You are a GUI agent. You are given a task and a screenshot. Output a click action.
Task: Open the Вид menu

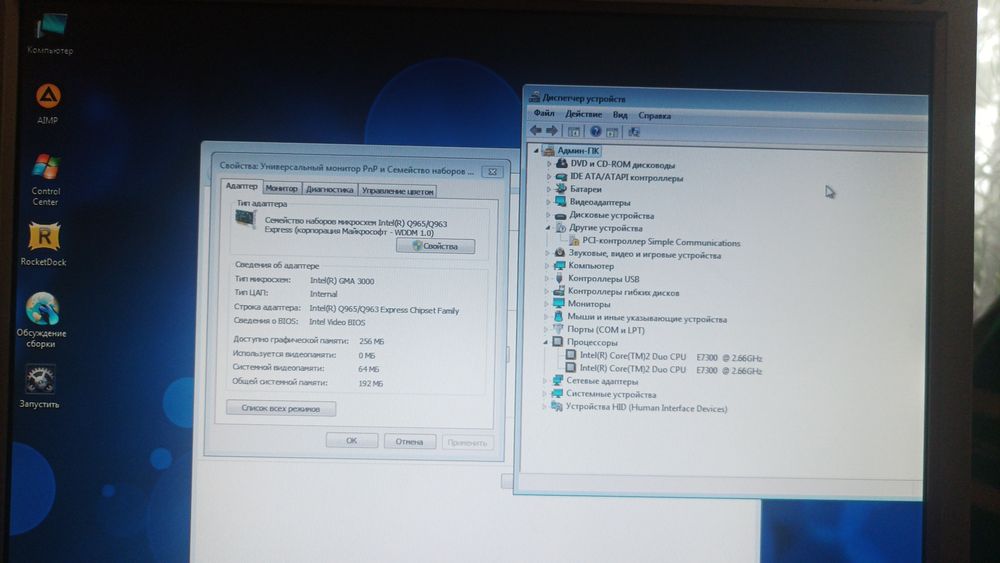(620, 115)
